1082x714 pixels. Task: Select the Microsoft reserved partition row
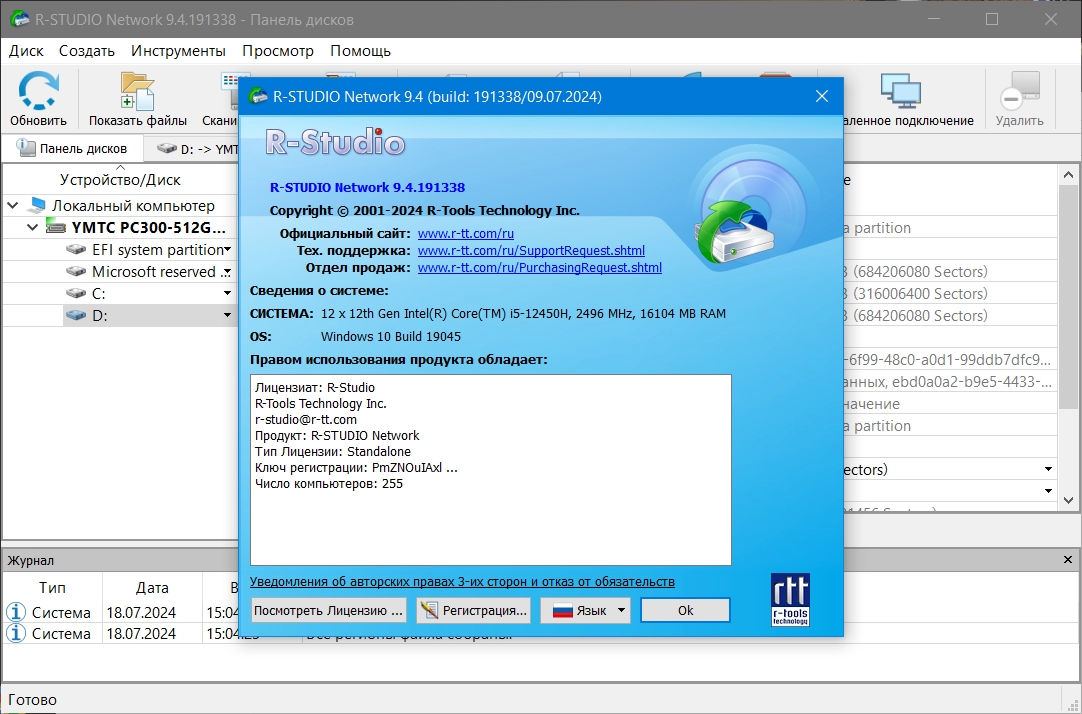(x=119, y=272)
